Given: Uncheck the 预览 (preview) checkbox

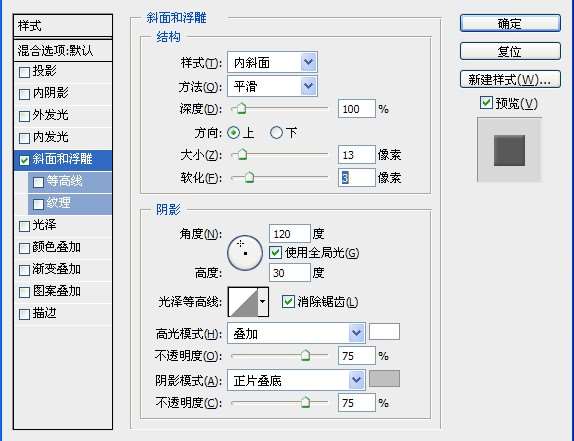Looking at the screenshot, I should (486, 103).
